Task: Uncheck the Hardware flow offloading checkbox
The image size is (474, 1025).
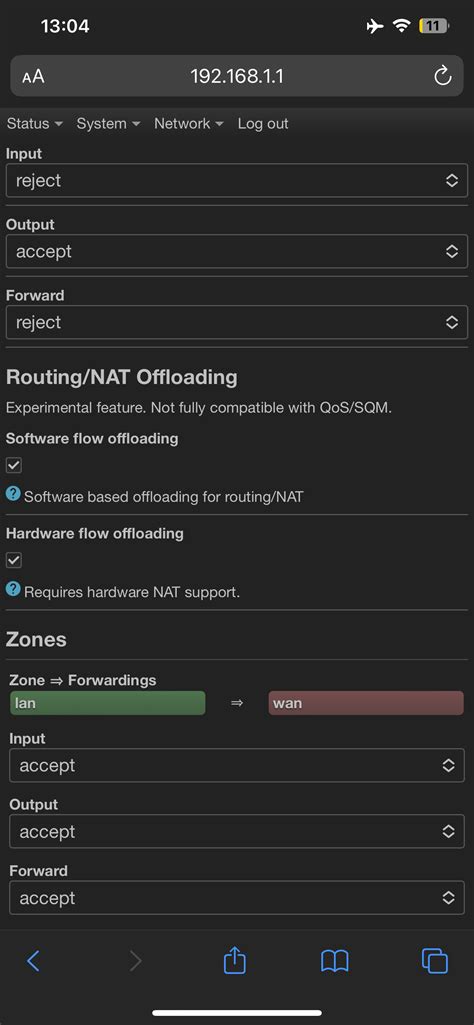Action: coord(14,561)
